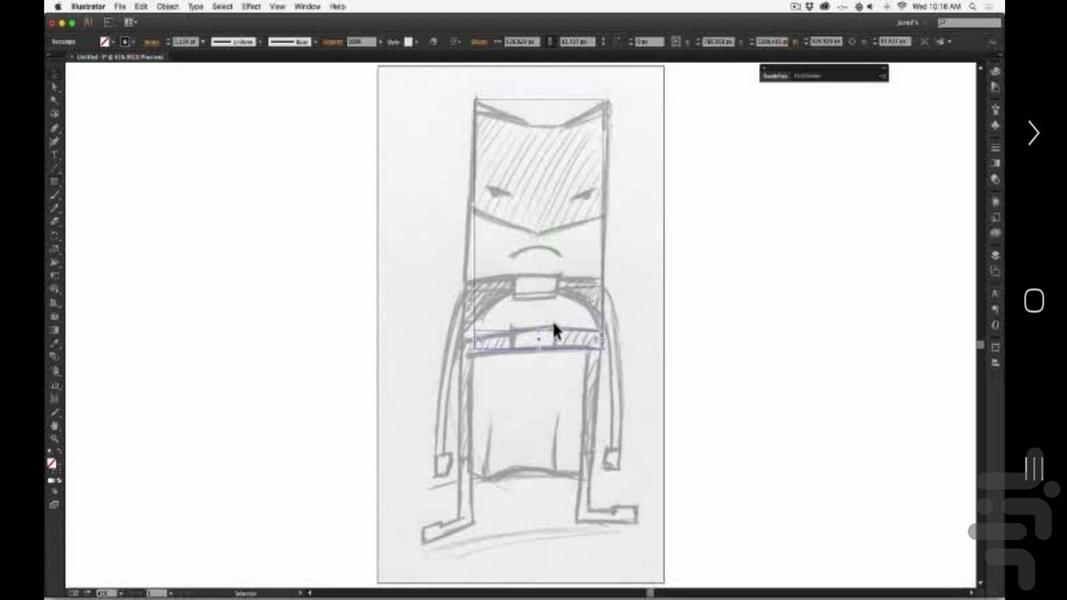Open the Dropbox menu bar icon

(810, 7)
